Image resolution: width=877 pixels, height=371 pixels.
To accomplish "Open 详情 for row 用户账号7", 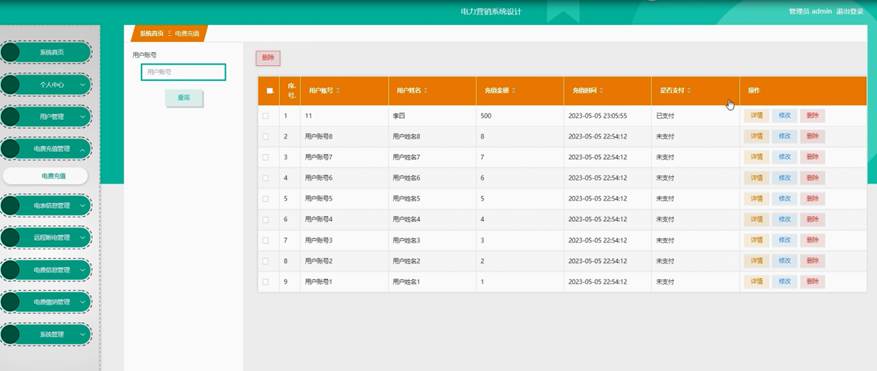I will point(756,157).
